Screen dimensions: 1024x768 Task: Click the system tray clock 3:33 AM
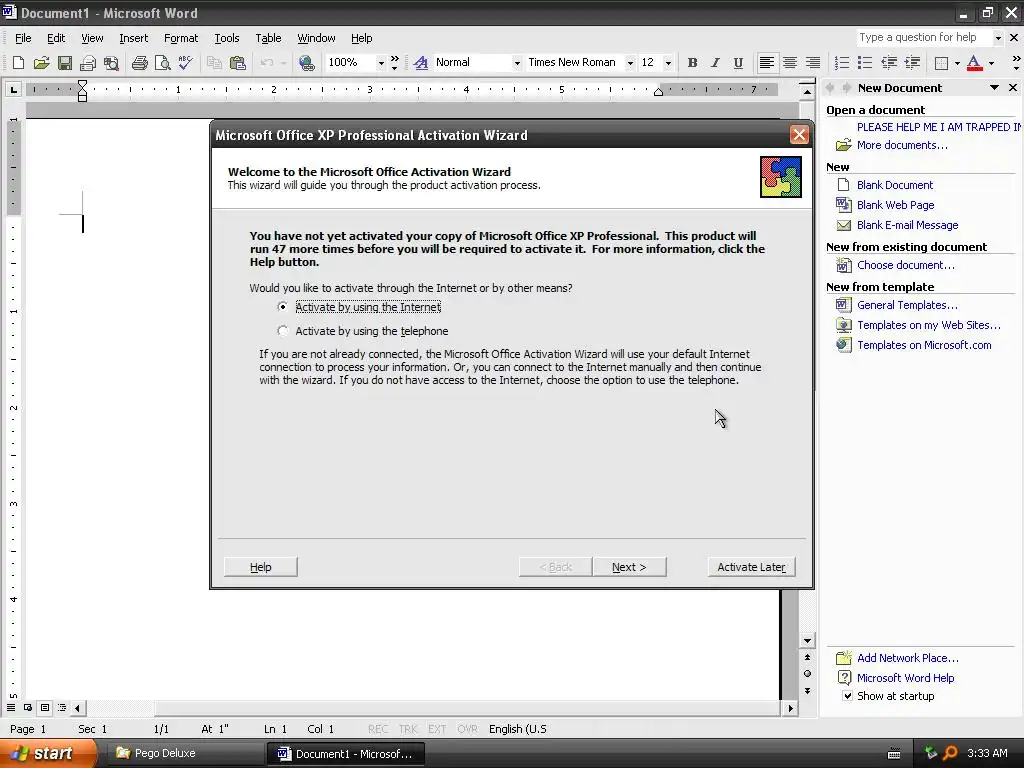[987, 753]
